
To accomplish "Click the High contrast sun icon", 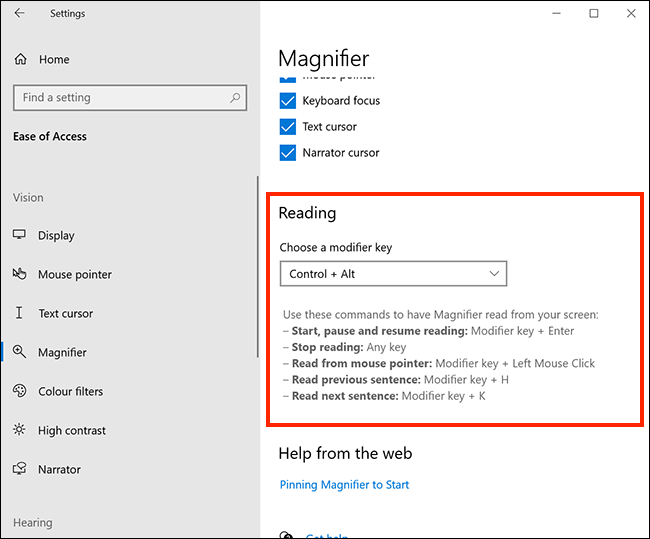I will click(x=19, y=430).
